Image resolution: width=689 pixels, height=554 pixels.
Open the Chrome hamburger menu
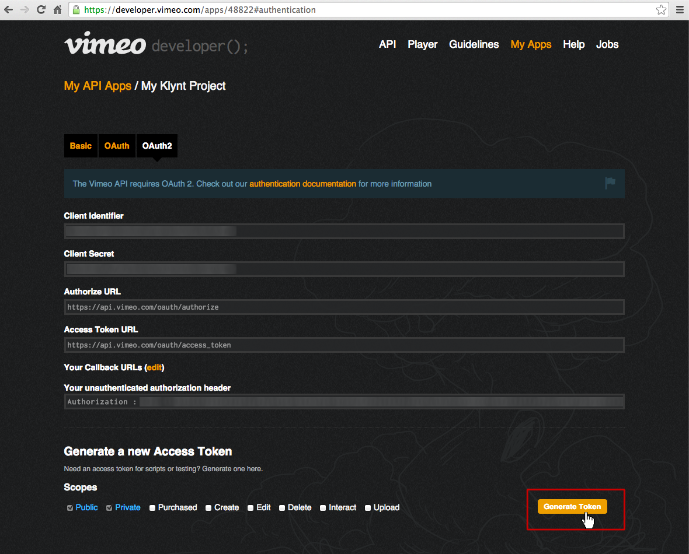tap(679, 10)
